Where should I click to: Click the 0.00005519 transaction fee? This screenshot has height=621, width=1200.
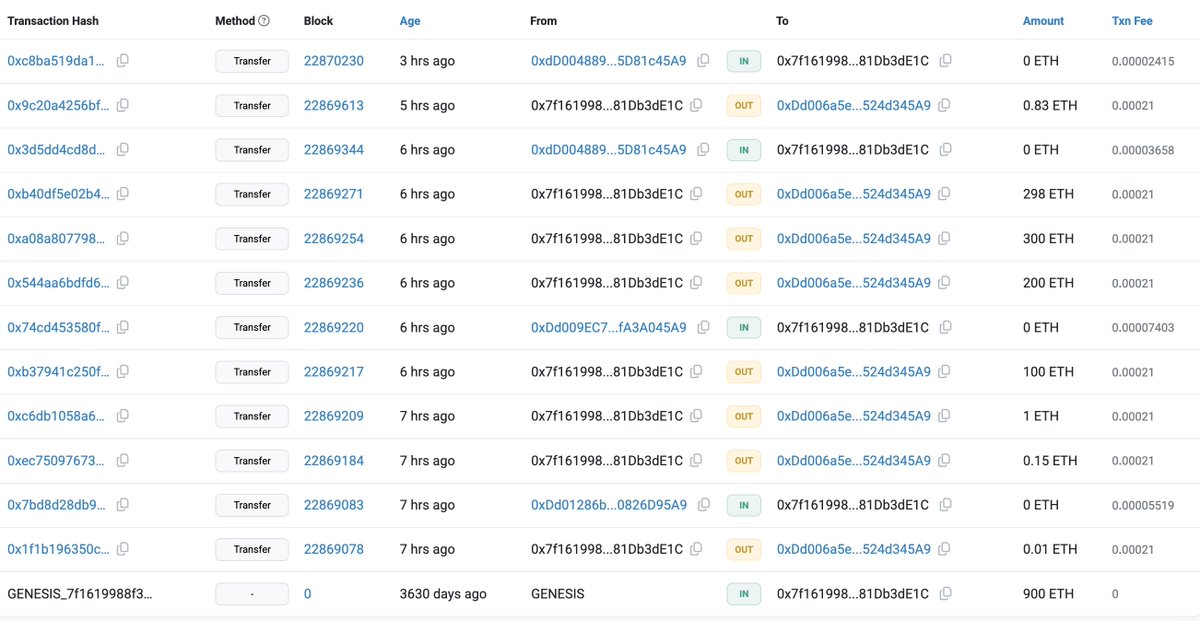(1143, 505)
